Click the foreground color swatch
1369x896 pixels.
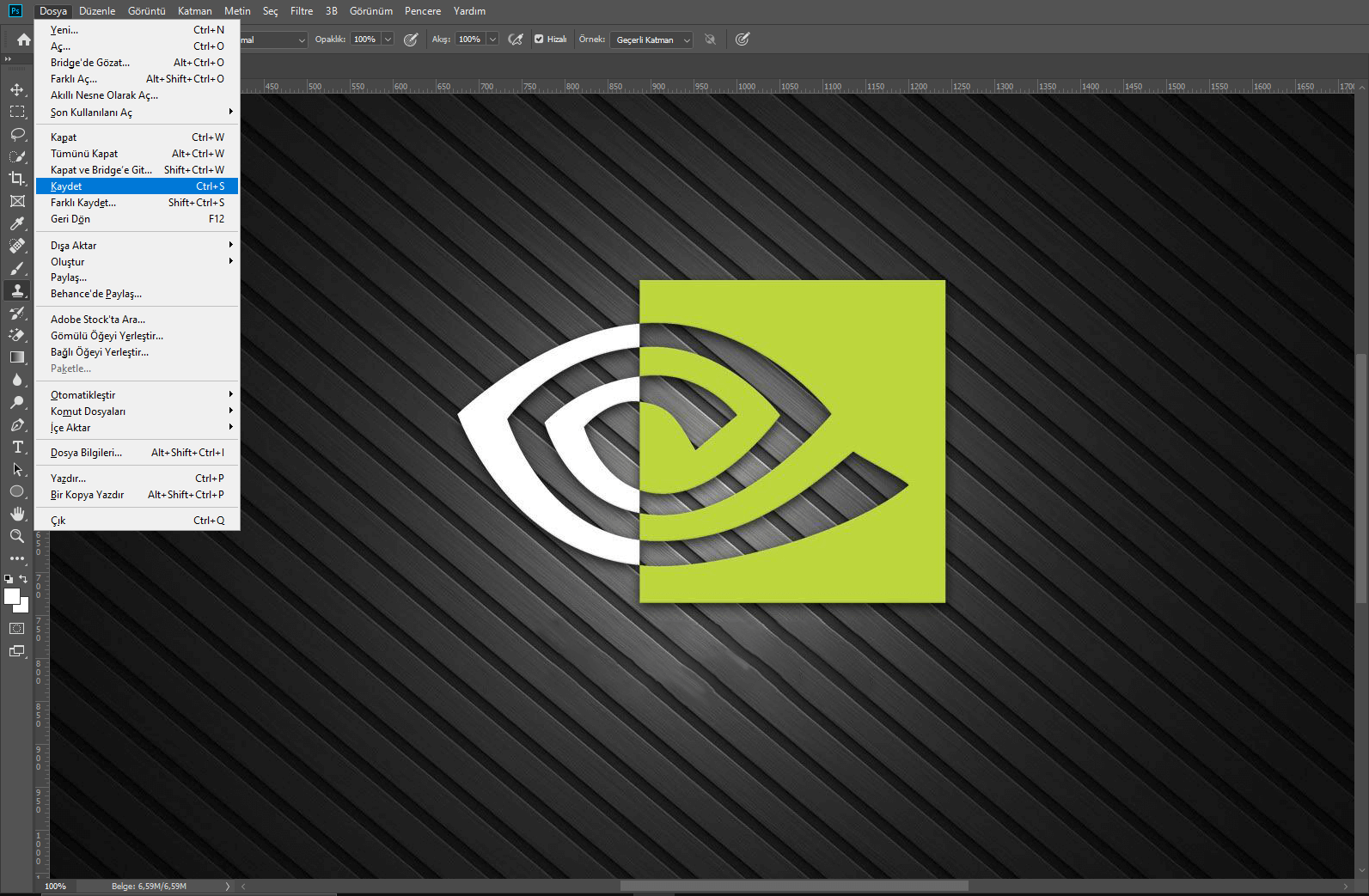[x=11, y=596]
